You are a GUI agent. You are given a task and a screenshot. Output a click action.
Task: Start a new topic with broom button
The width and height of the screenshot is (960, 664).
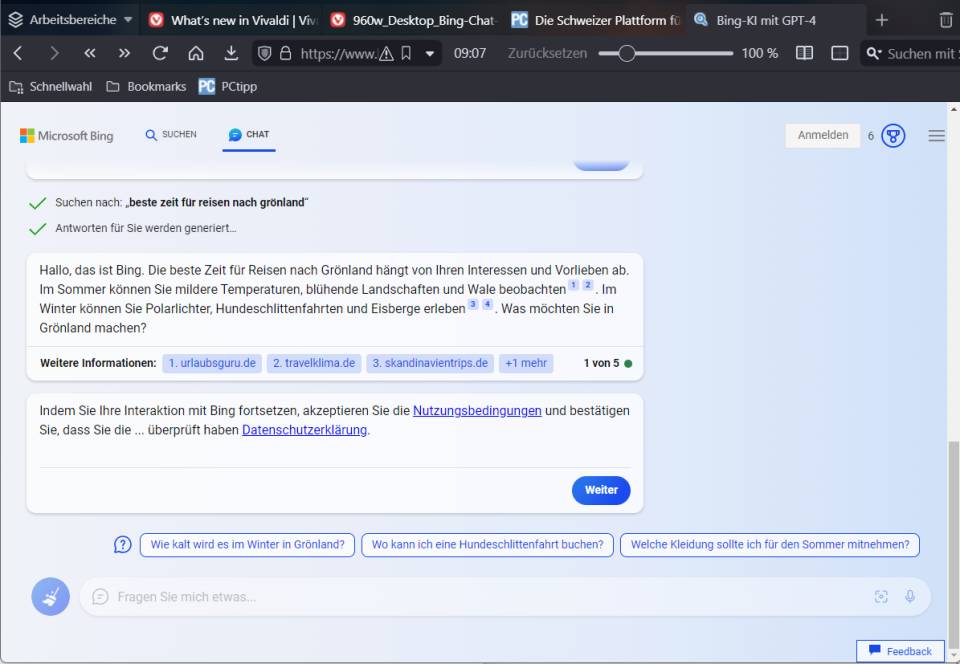[50, 597]
